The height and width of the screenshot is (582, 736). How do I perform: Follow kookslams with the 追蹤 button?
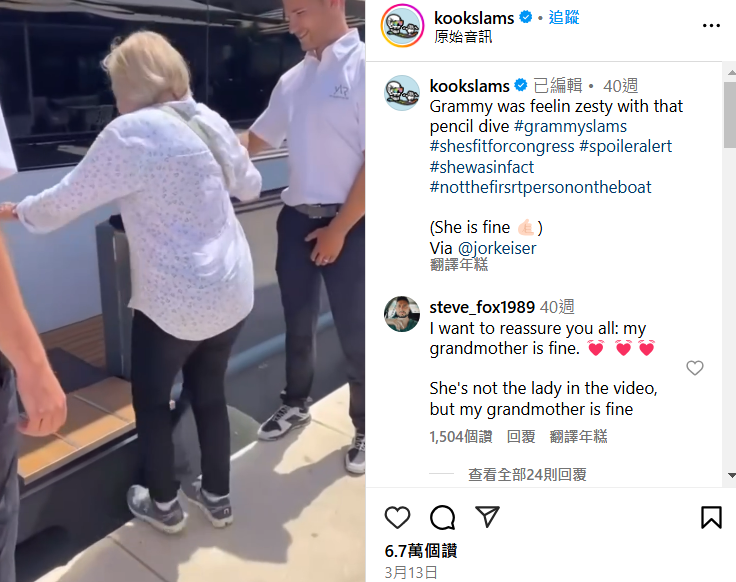pos(564,17)
